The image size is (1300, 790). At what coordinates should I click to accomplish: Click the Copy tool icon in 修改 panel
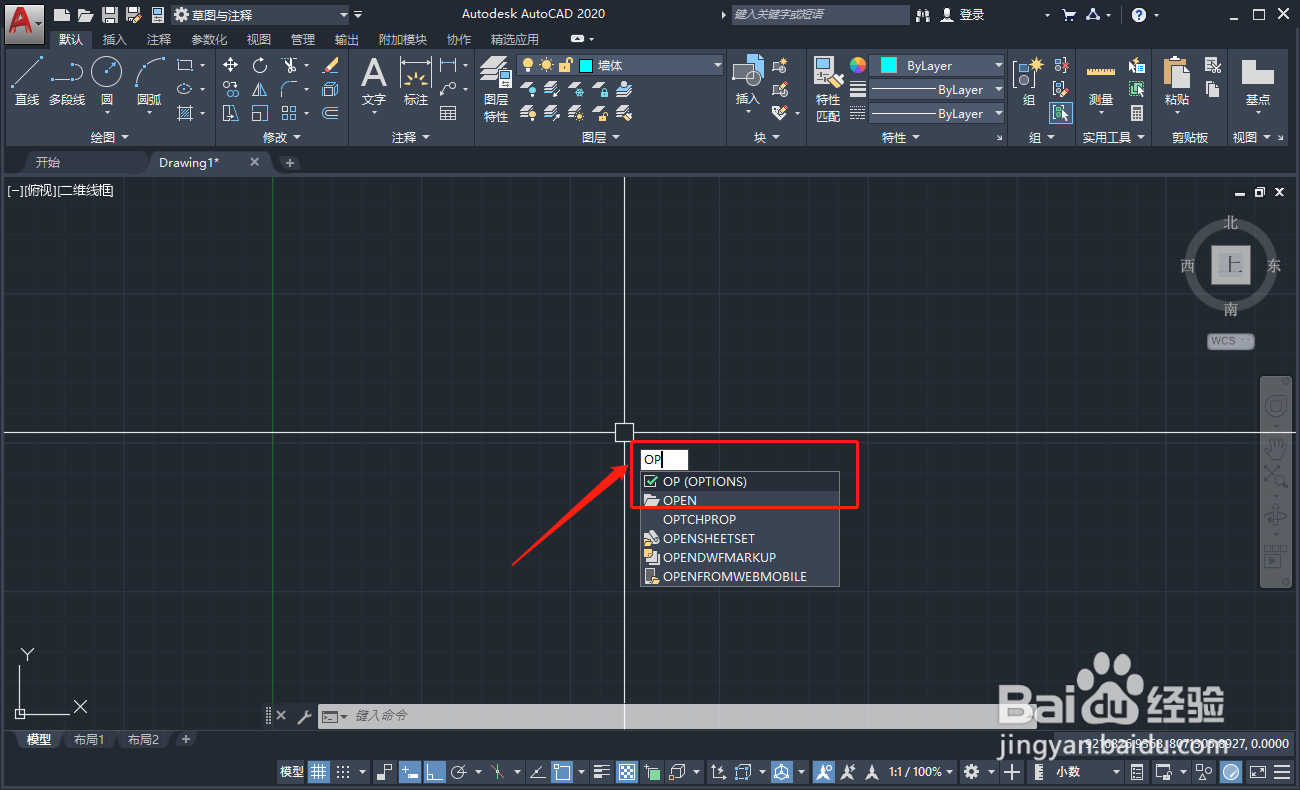click(231, 89)
